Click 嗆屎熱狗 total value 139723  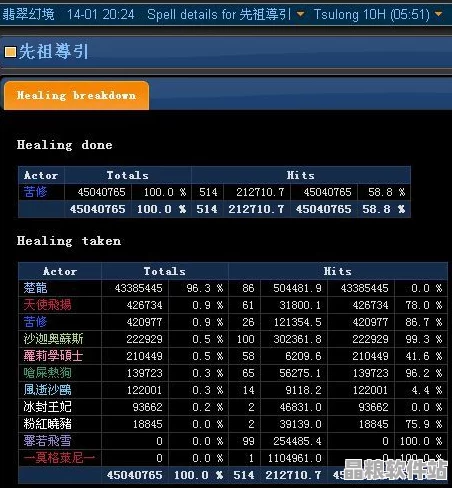144,373
